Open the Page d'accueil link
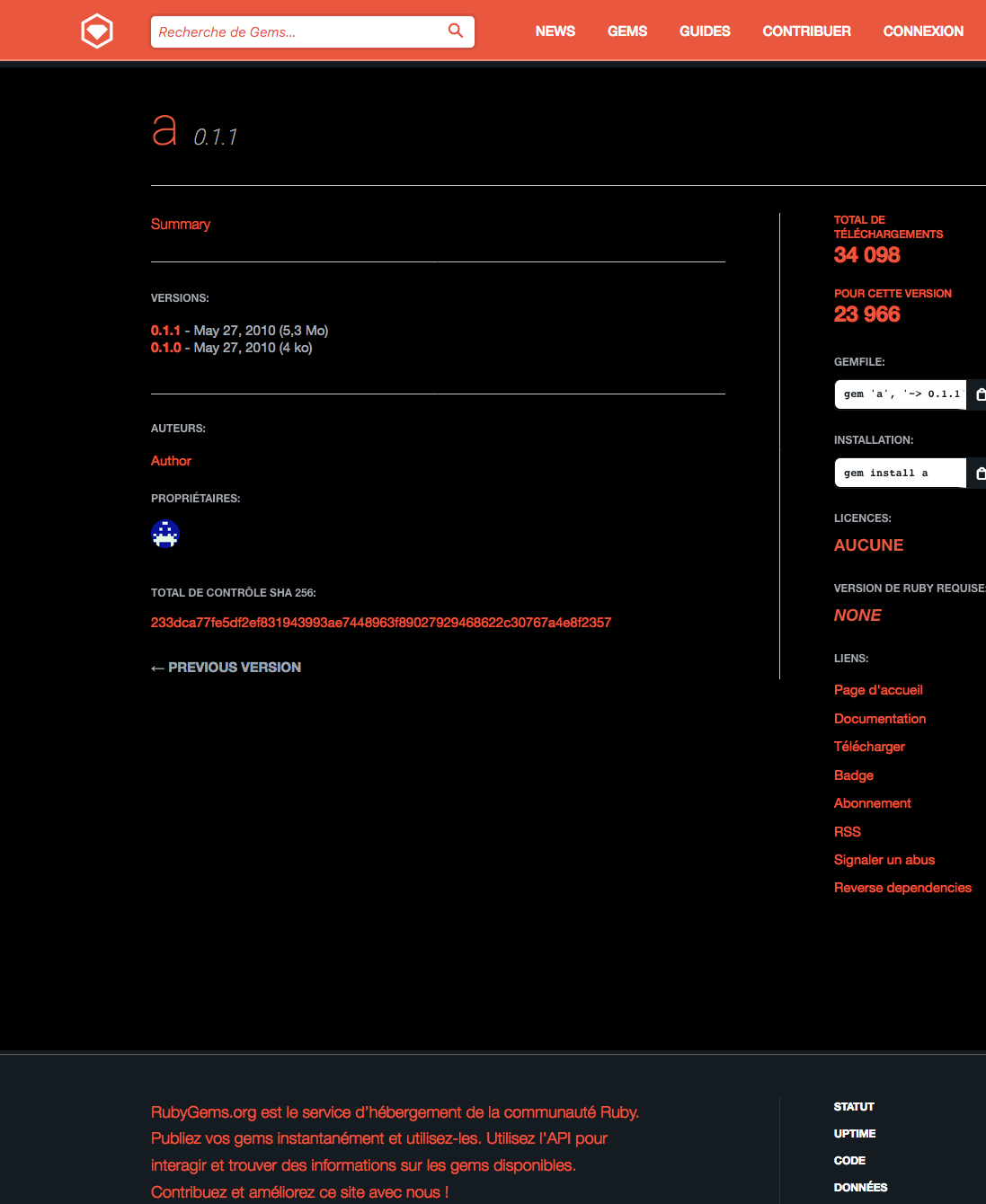 click(878, 690)
